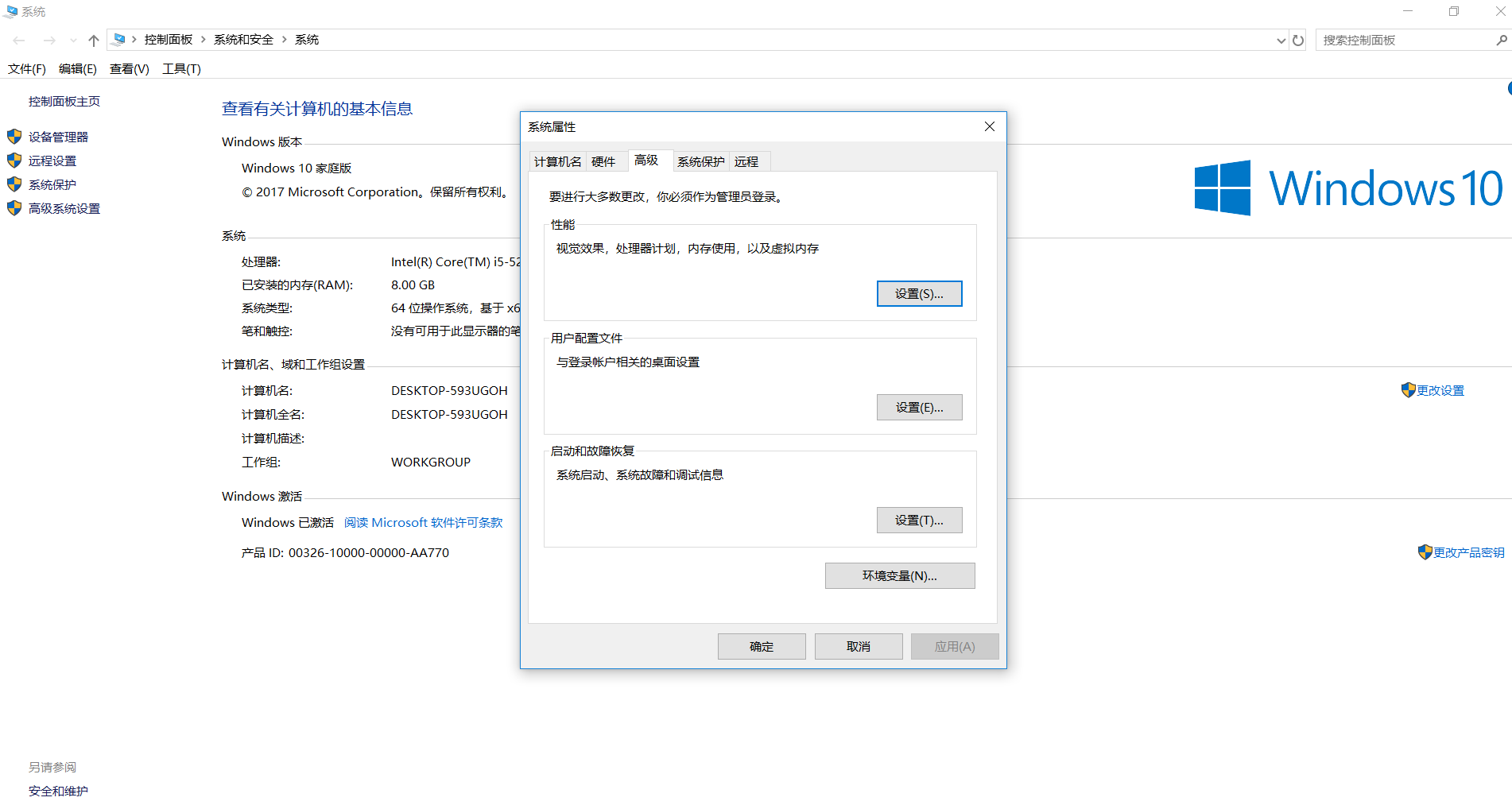Click the product ID 00326-10000-00000-AA770
Viewport: 1512px width, 809px height.
369,552
